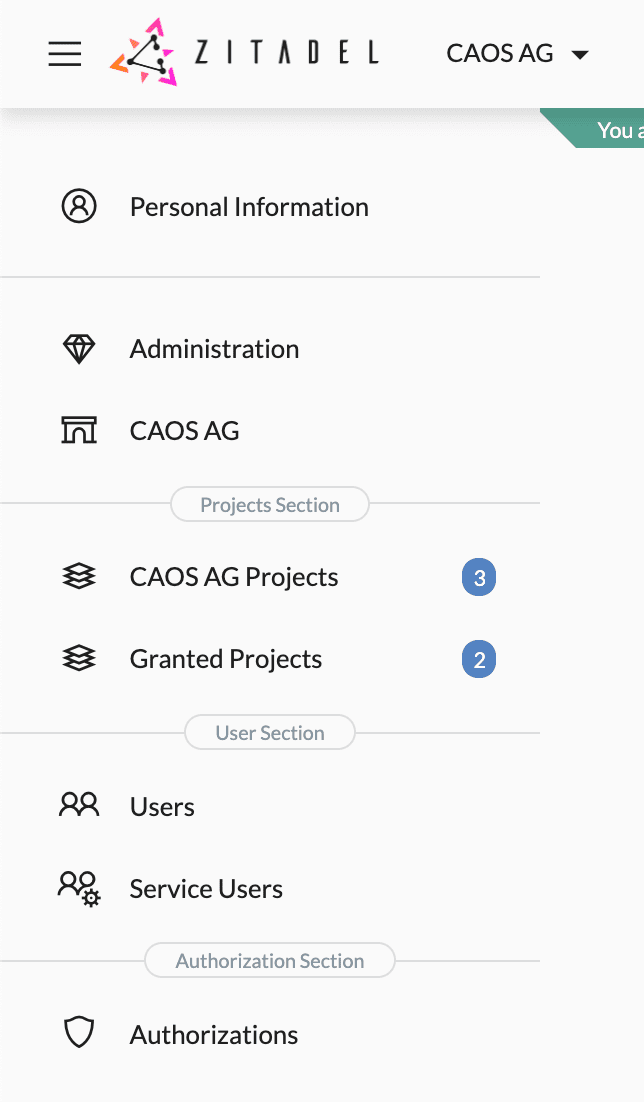
Task: Click the badge showing 2 granted projects
Action: coord(479,660)
